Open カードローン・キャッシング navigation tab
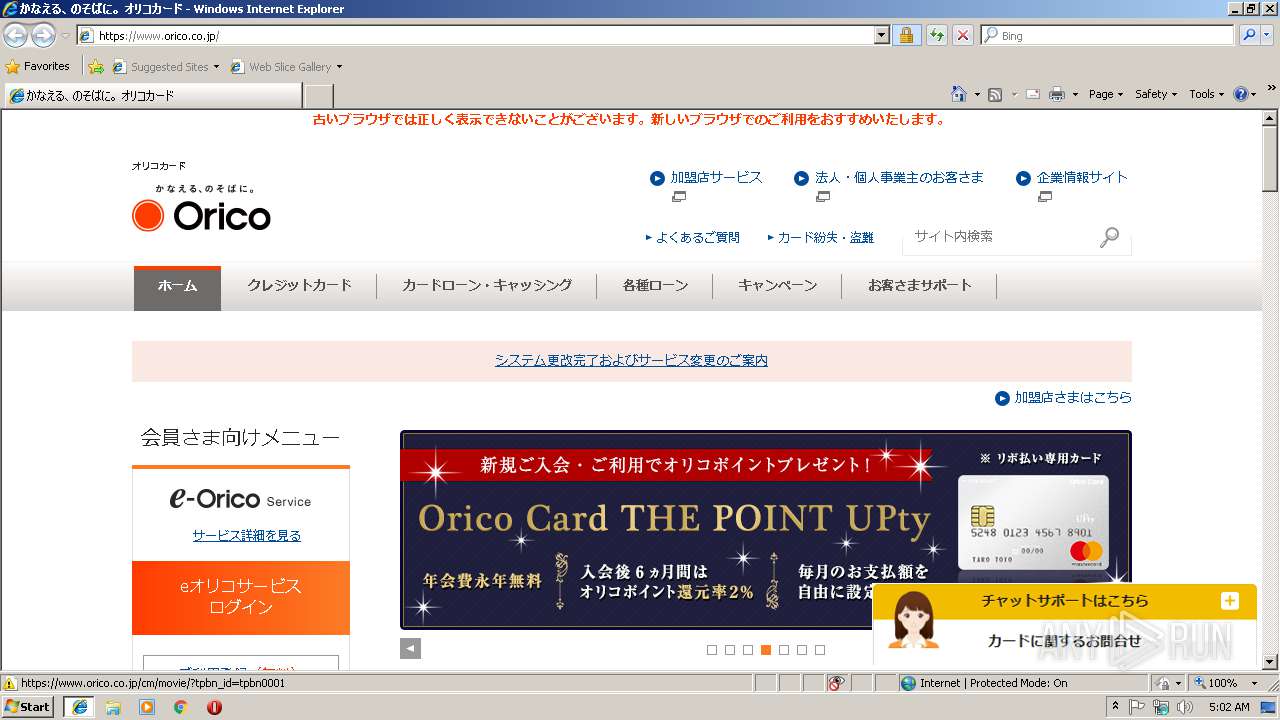 pos(487,285)
